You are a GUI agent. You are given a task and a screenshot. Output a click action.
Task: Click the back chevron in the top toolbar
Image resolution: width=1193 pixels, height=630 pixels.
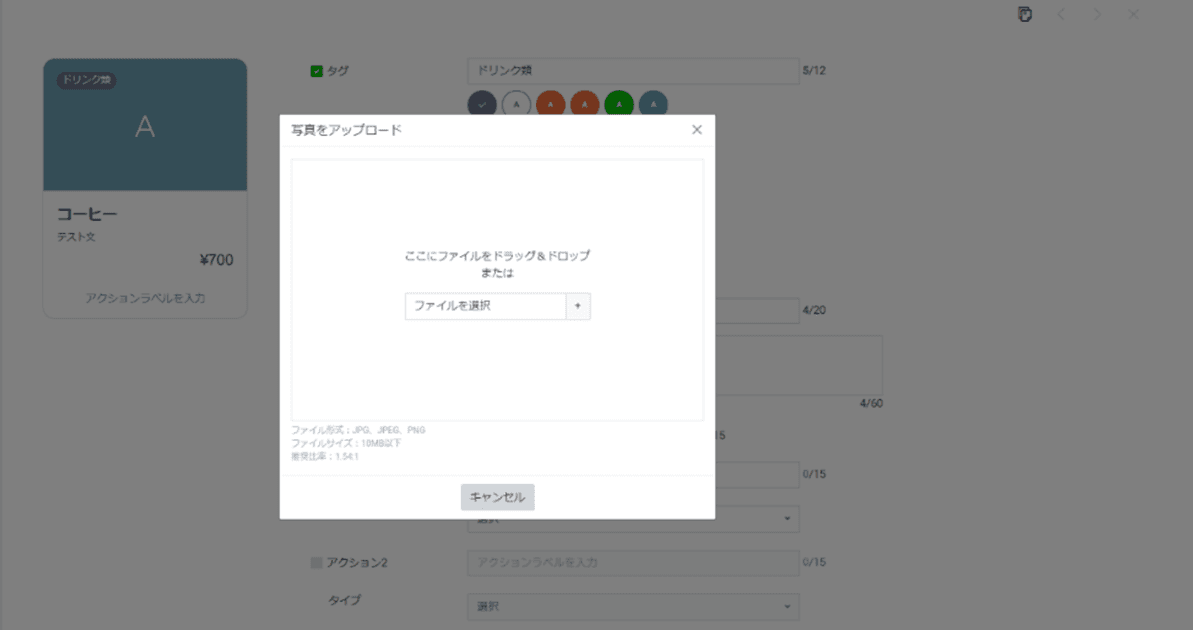point(1060,14)
